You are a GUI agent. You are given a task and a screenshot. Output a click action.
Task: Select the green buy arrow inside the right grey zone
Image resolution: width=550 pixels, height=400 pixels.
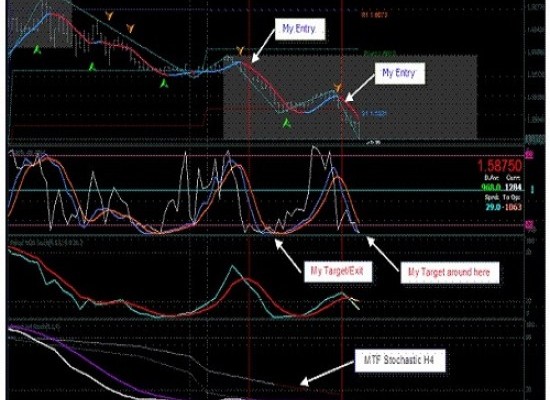click(287, 123)
